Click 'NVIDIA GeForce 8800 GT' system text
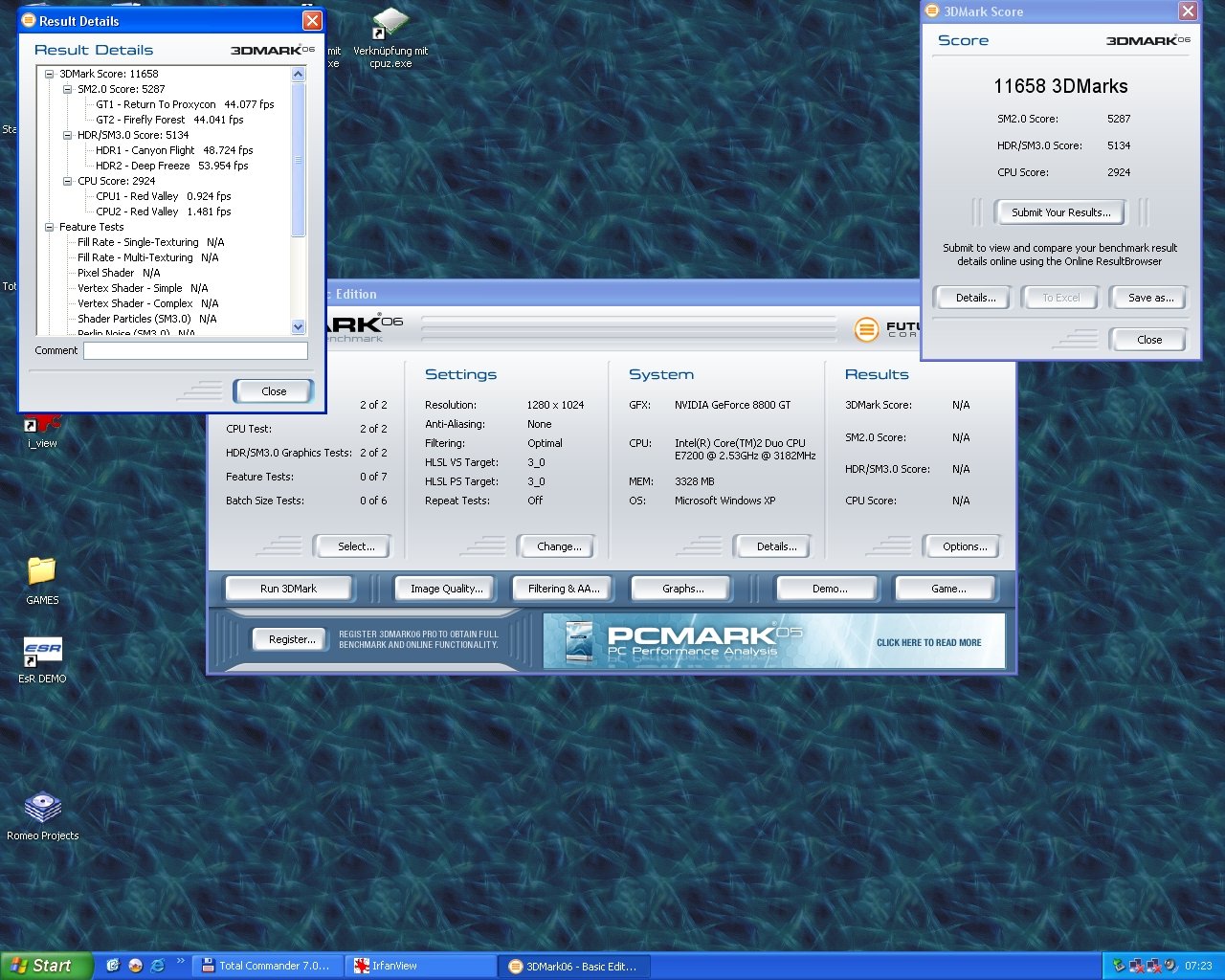Screen dimensions: 1225x980 [x=732, y=405]
